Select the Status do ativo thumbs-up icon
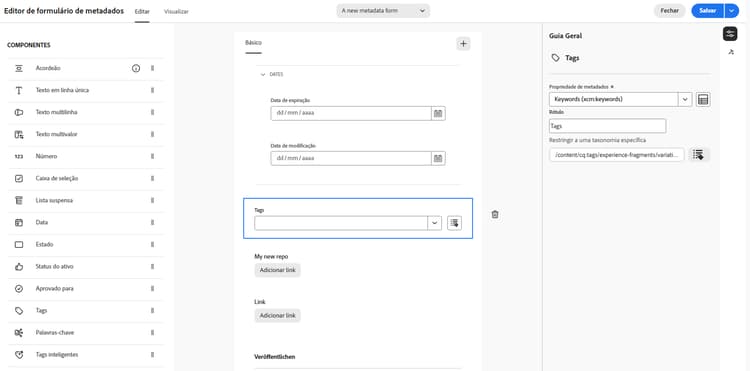The height and width of the screenshot is (371, 750). click(19, 267)
